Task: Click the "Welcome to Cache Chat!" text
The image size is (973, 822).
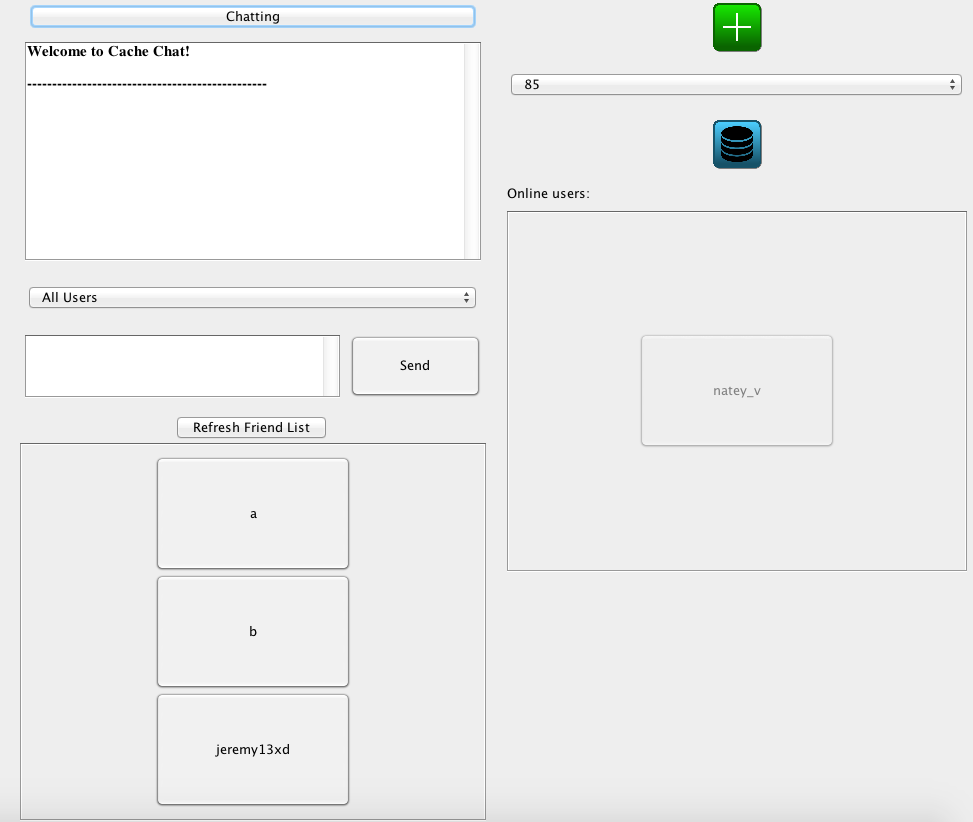Action: point(108,51)
